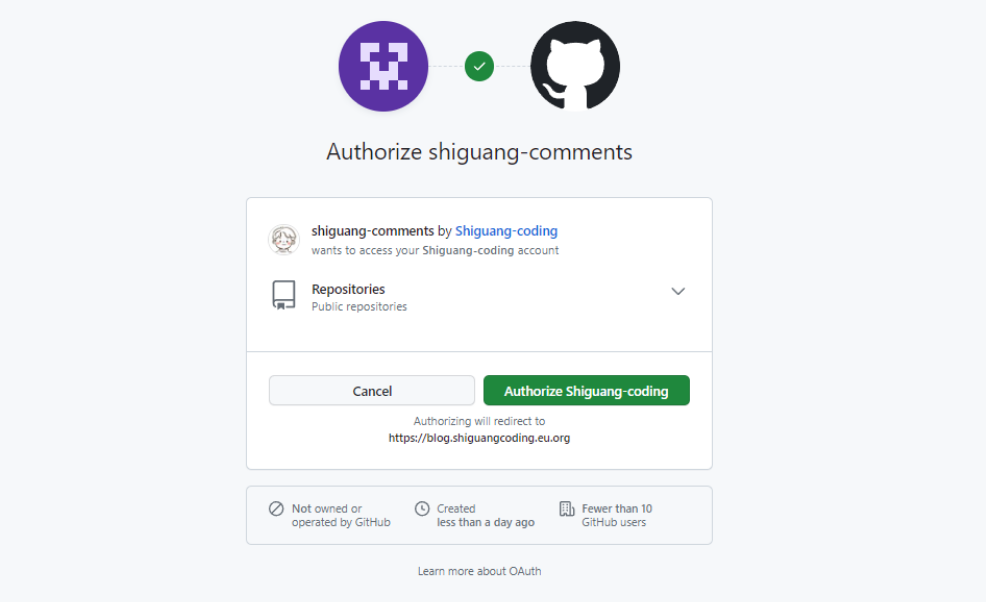Click the redirect URL https://blog.shiguangcoding.eu.org

coord(479,438)
